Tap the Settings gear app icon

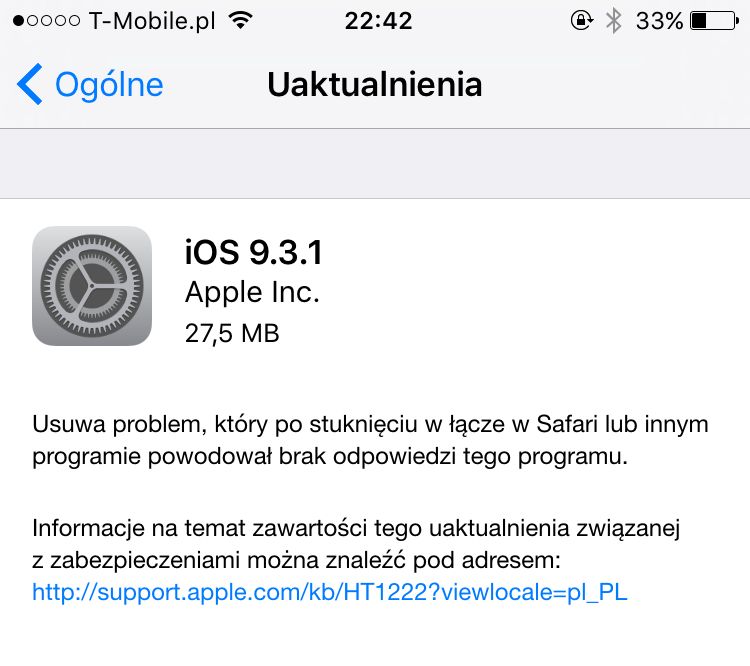coord(92,286)
